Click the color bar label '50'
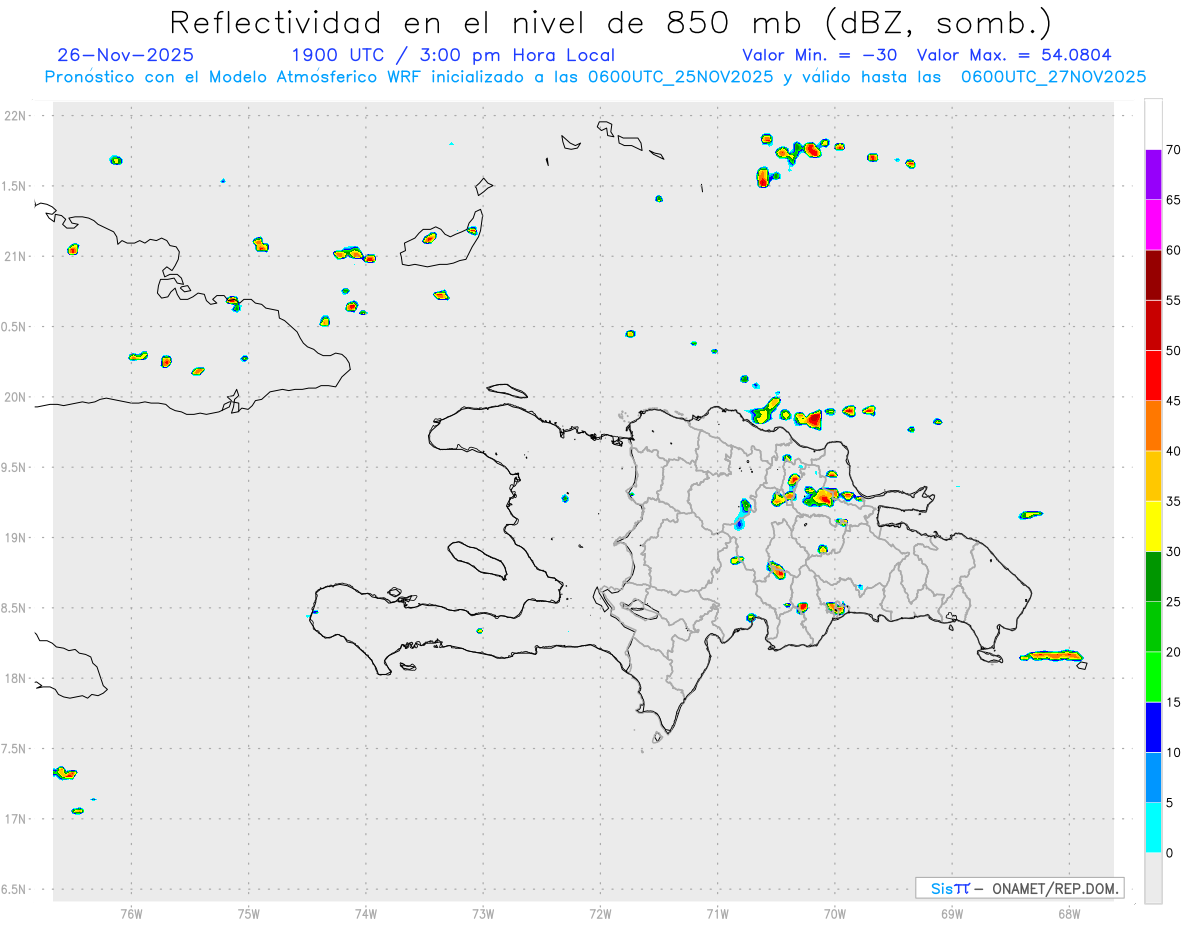The image size is (1200, 927). tap(1174, 351)
